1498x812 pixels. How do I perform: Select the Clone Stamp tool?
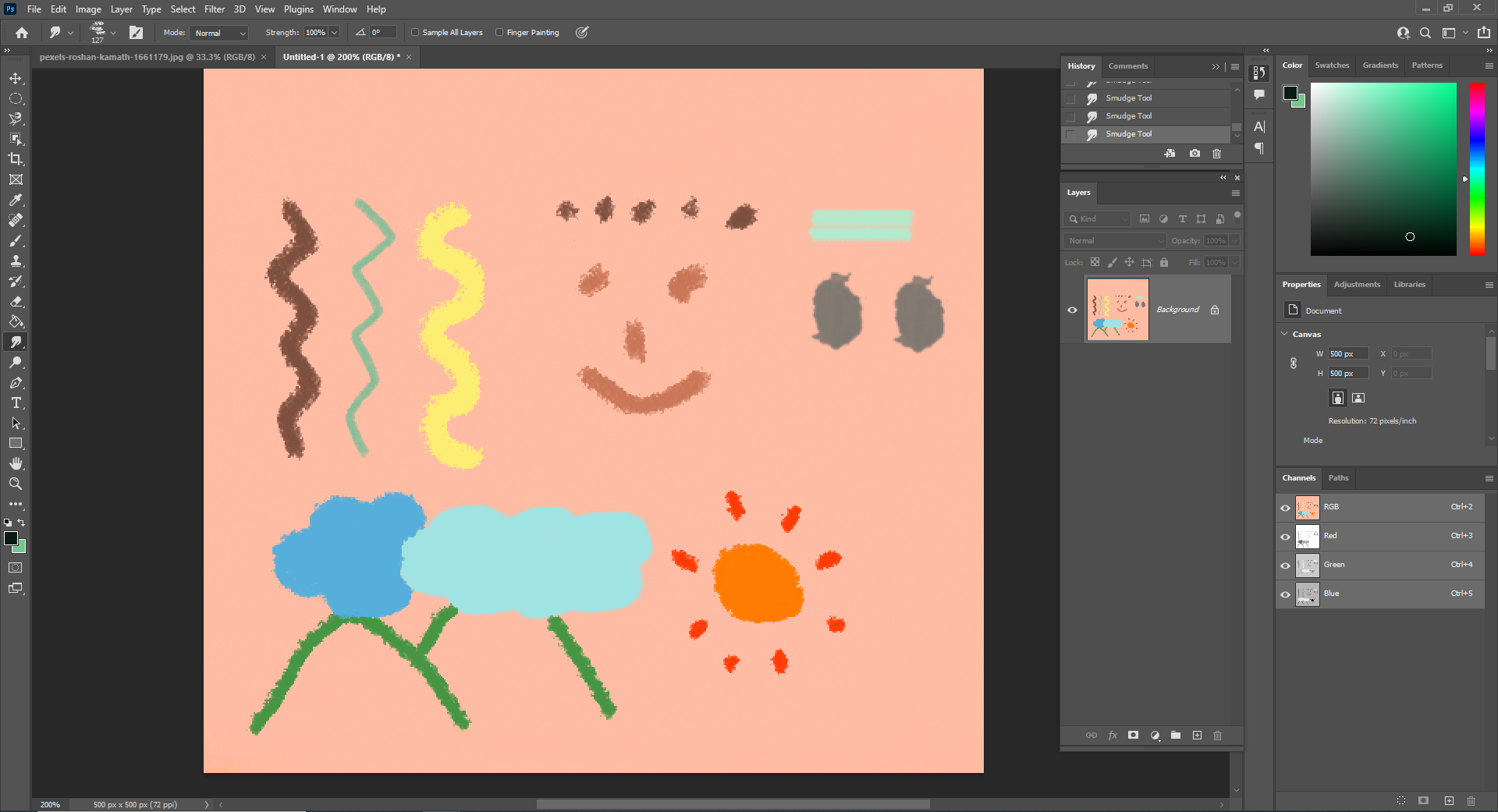coord(16,261)
